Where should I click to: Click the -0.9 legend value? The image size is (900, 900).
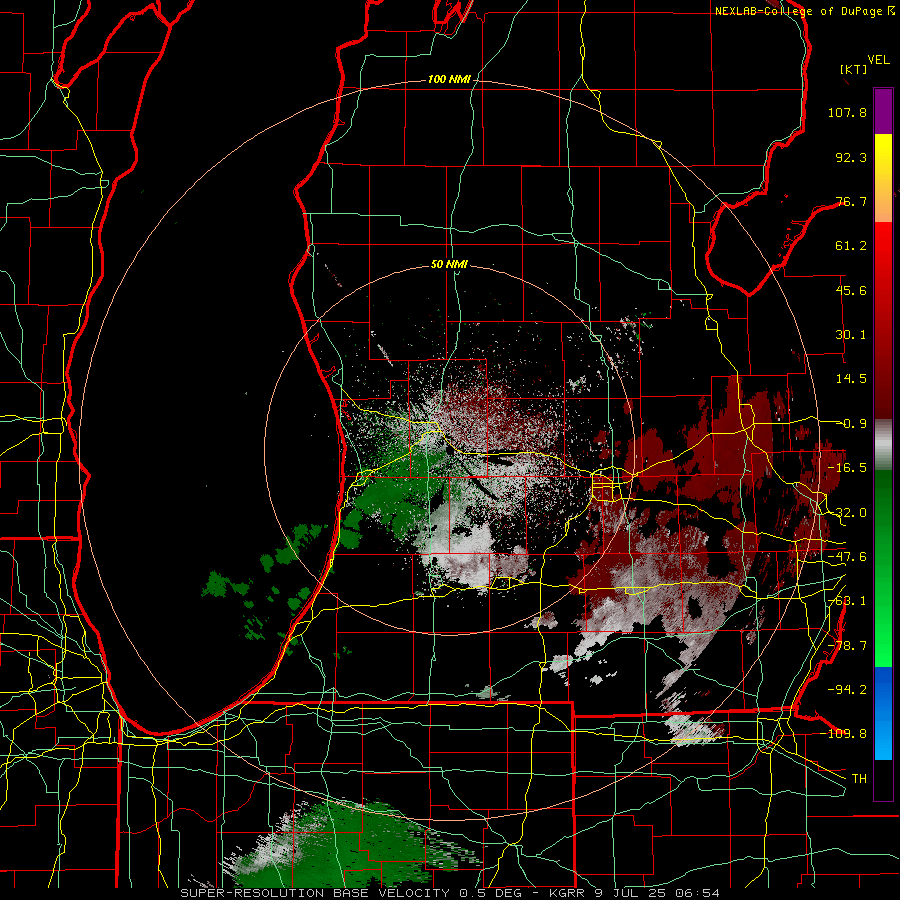(x=851, y=424)
